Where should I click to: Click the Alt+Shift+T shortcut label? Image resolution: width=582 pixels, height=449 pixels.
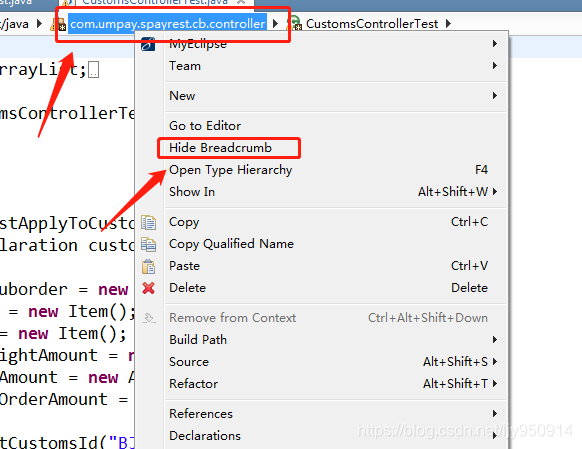pos(455,384)
